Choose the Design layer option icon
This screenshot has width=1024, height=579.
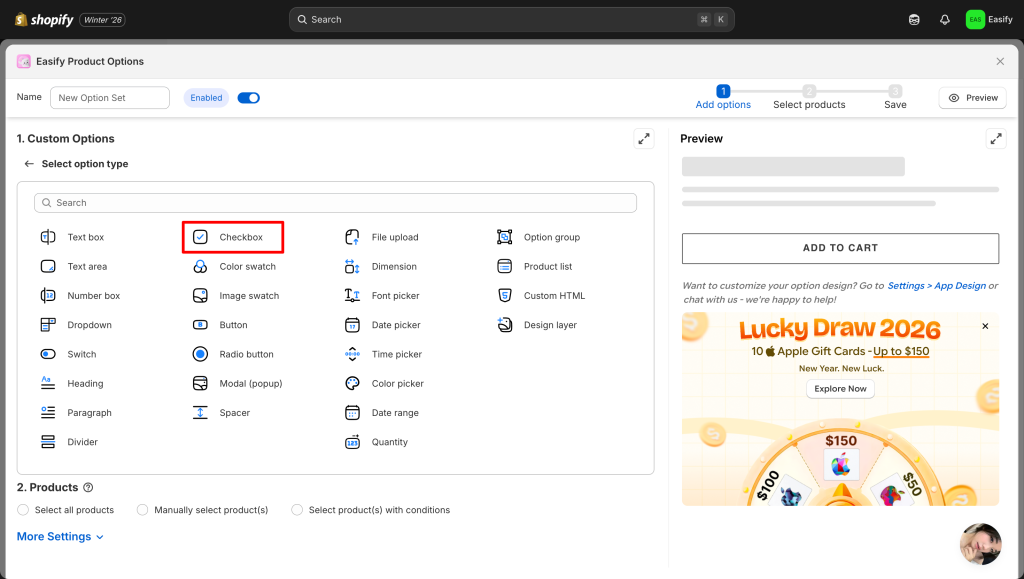(505, 325)
